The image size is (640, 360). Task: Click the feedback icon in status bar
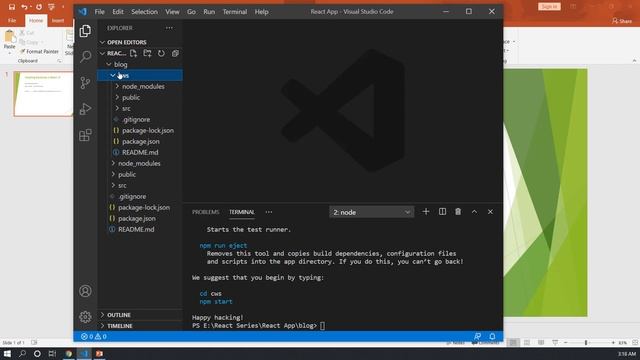pyautogui.click(x=477, y=336)
